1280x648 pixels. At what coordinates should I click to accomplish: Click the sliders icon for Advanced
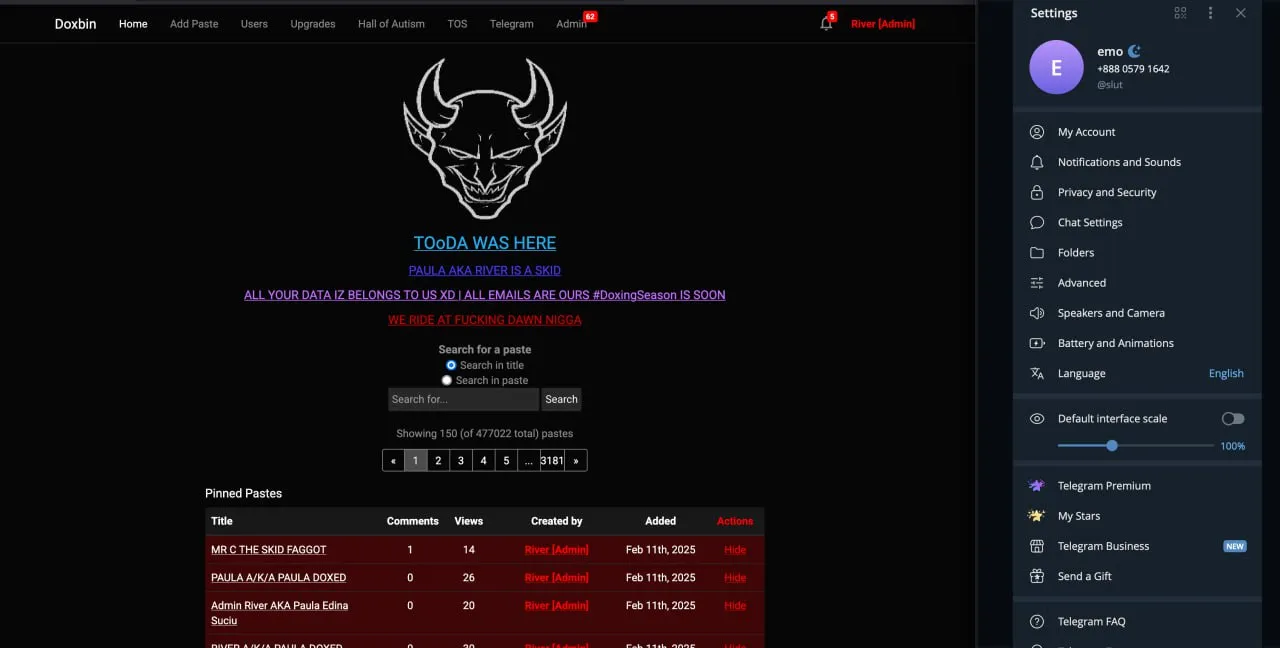coord(1037,283)
